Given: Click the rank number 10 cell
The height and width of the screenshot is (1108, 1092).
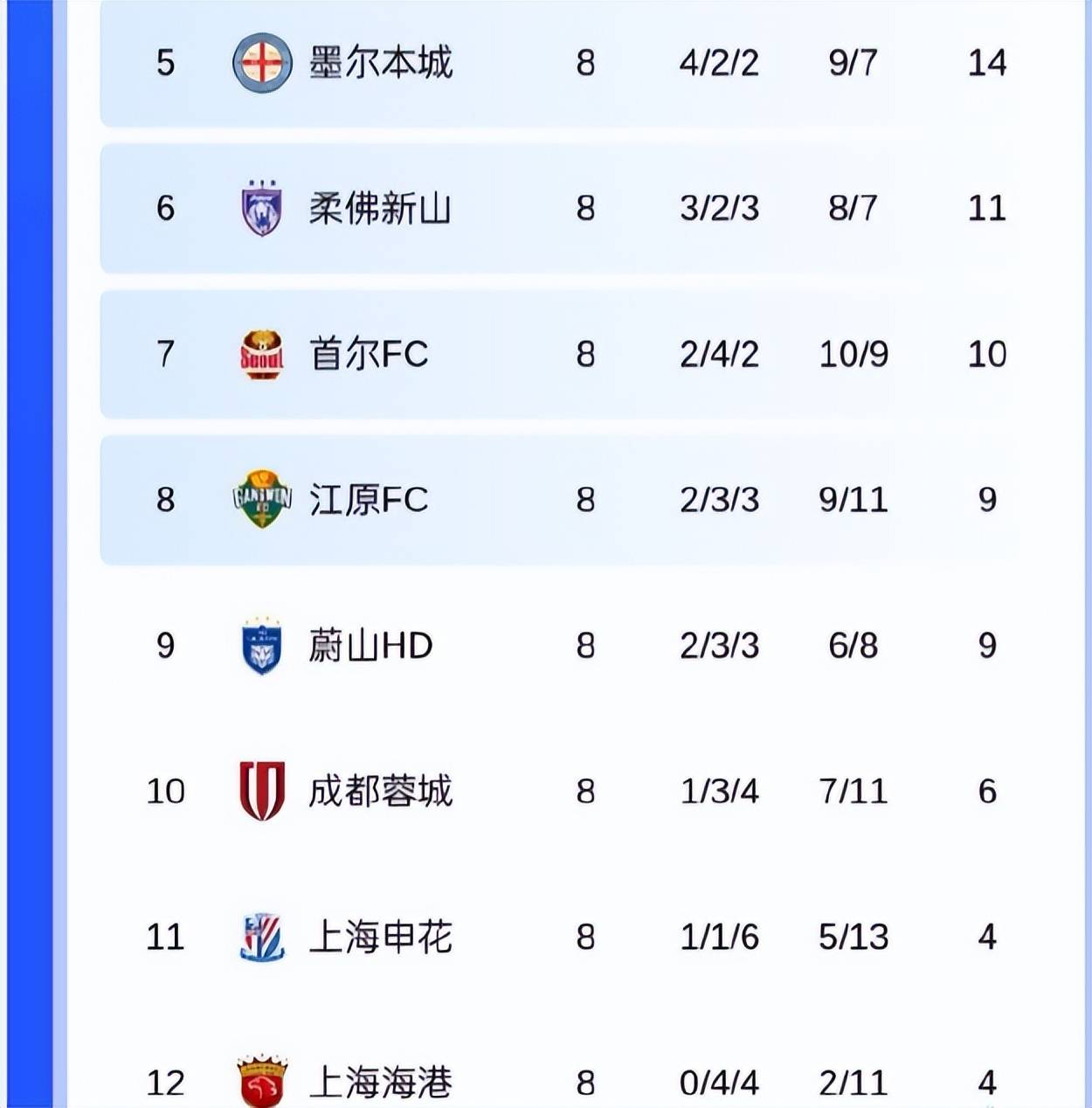Looking at the screenshot, I should coord(165,791).
